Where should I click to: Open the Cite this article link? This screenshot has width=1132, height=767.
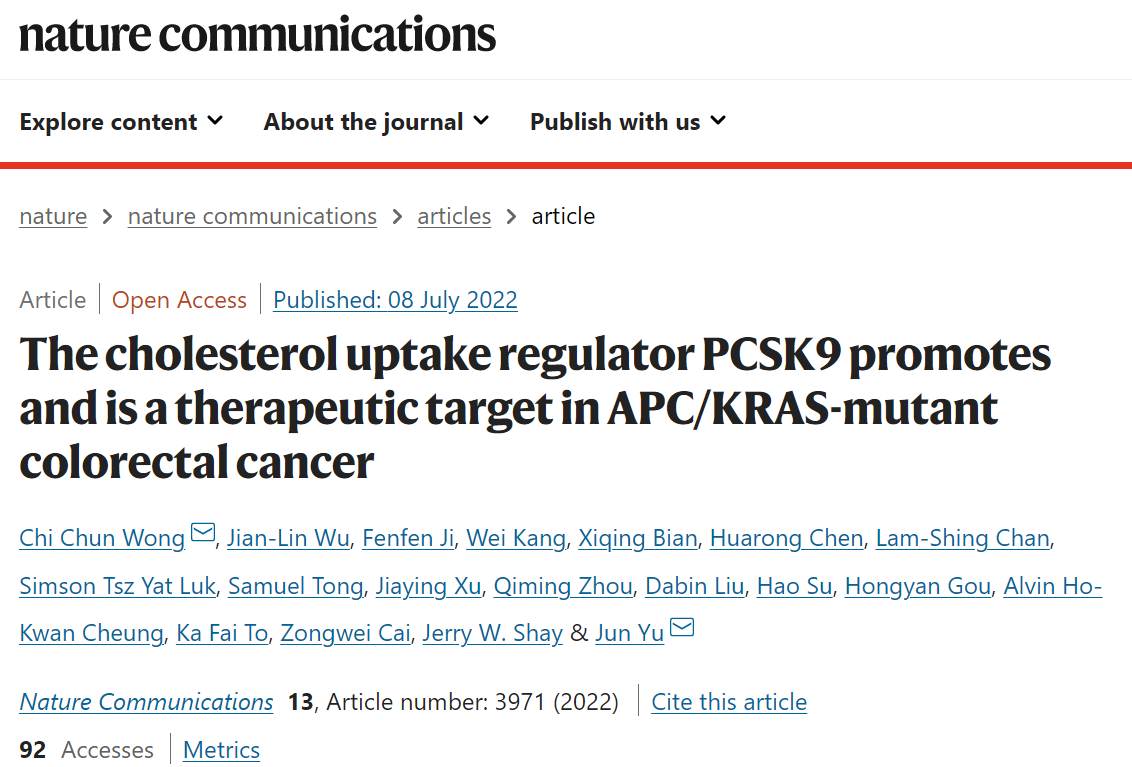[729, 702]
